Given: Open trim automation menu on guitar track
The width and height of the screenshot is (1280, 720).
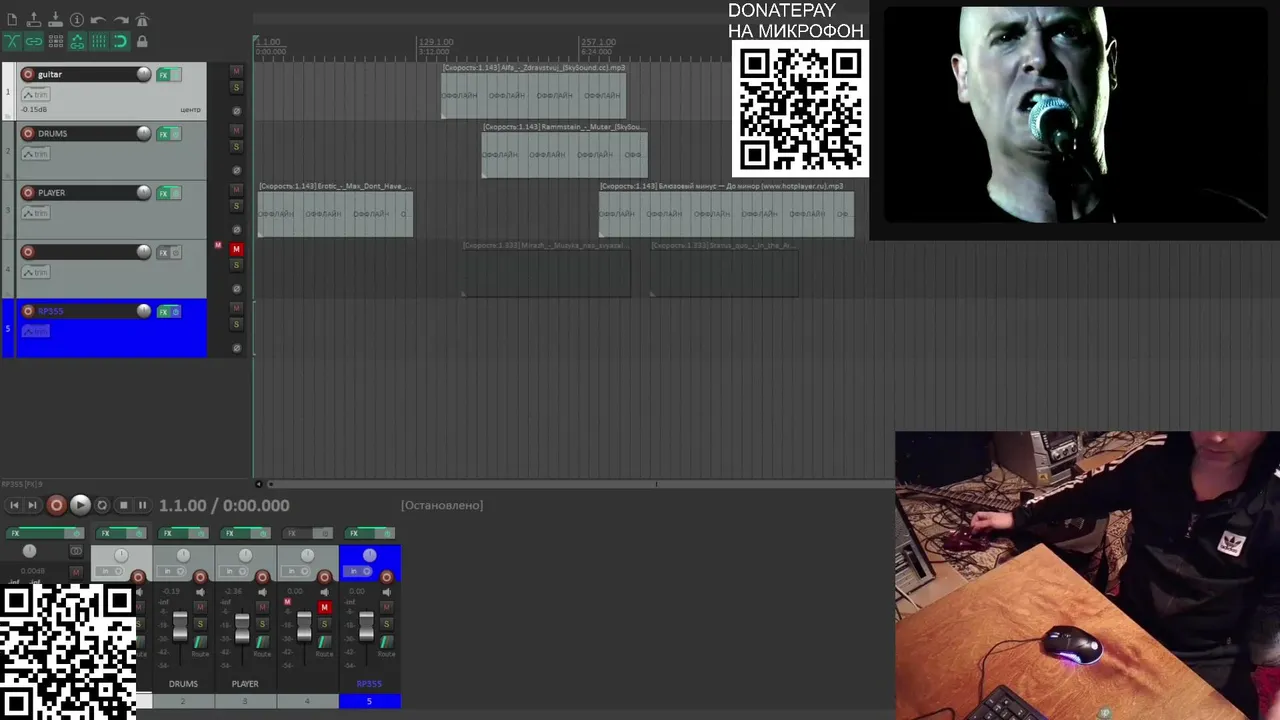Looking at the screenshot, I should tap(35, 95).
